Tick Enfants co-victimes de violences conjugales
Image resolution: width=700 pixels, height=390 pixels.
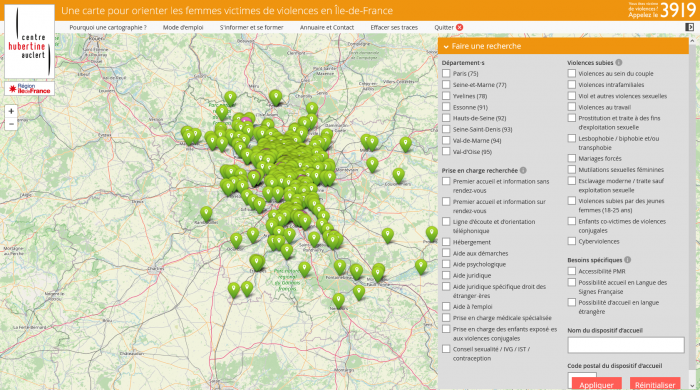point(572,221)
